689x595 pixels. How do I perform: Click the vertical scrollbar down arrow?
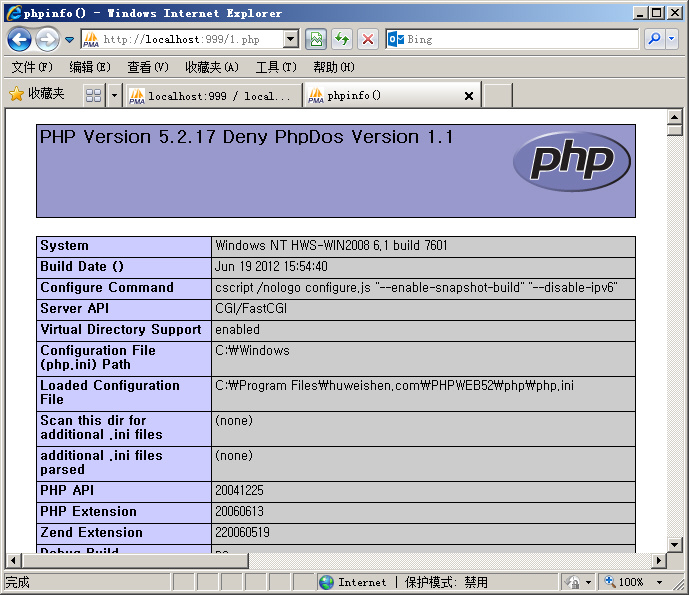674,545
